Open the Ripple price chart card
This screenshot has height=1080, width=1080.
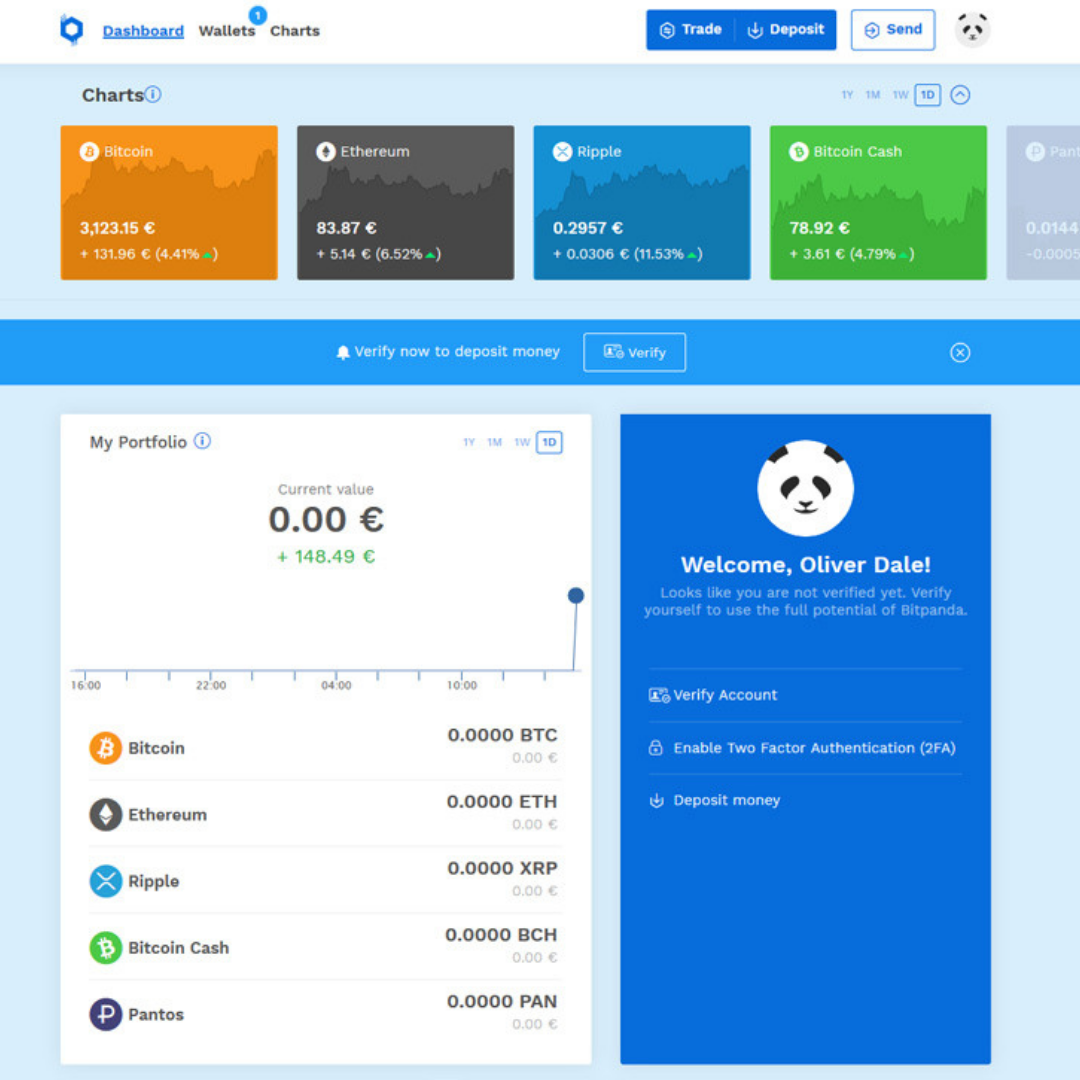point(642,202)
